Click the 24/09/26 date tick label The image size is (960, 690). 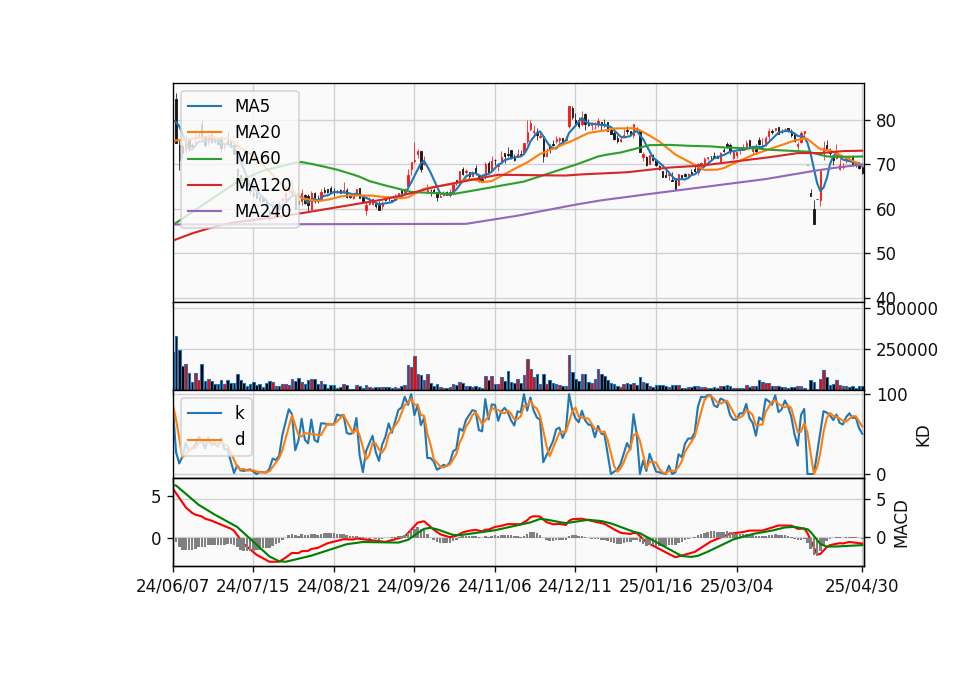tap(413, 586)
